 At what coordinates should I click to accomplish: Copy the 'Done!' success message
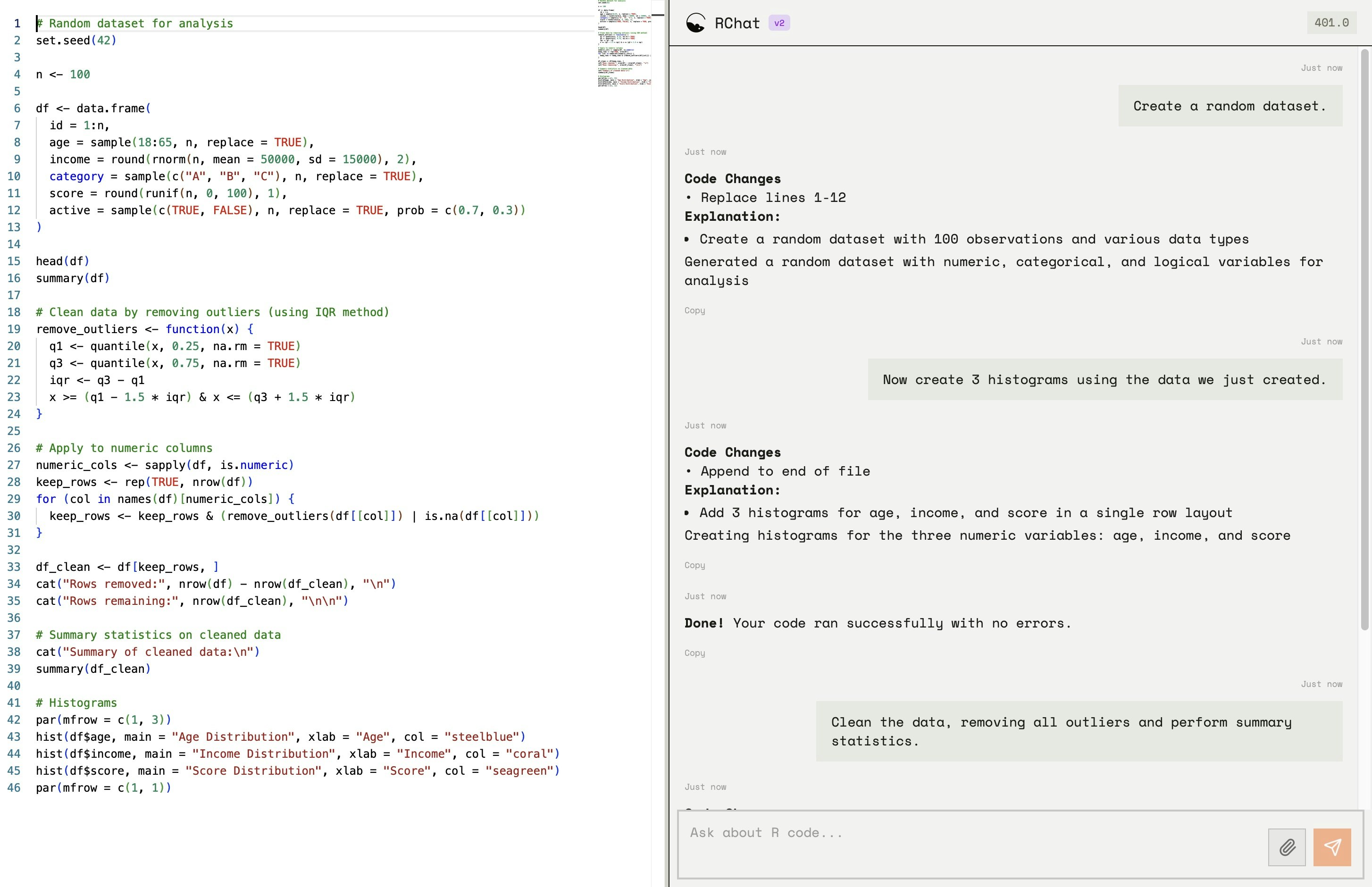click(694, 653)
